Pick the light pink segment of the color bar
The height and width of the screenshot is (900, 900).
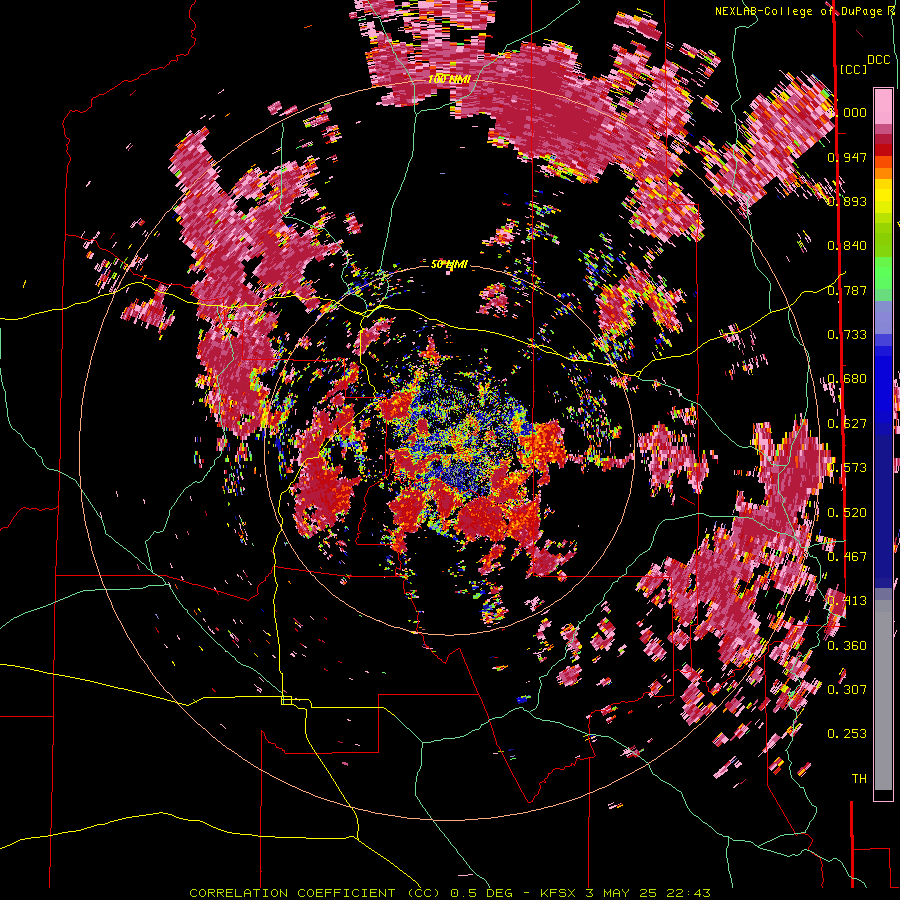click(x=883, y=106)
